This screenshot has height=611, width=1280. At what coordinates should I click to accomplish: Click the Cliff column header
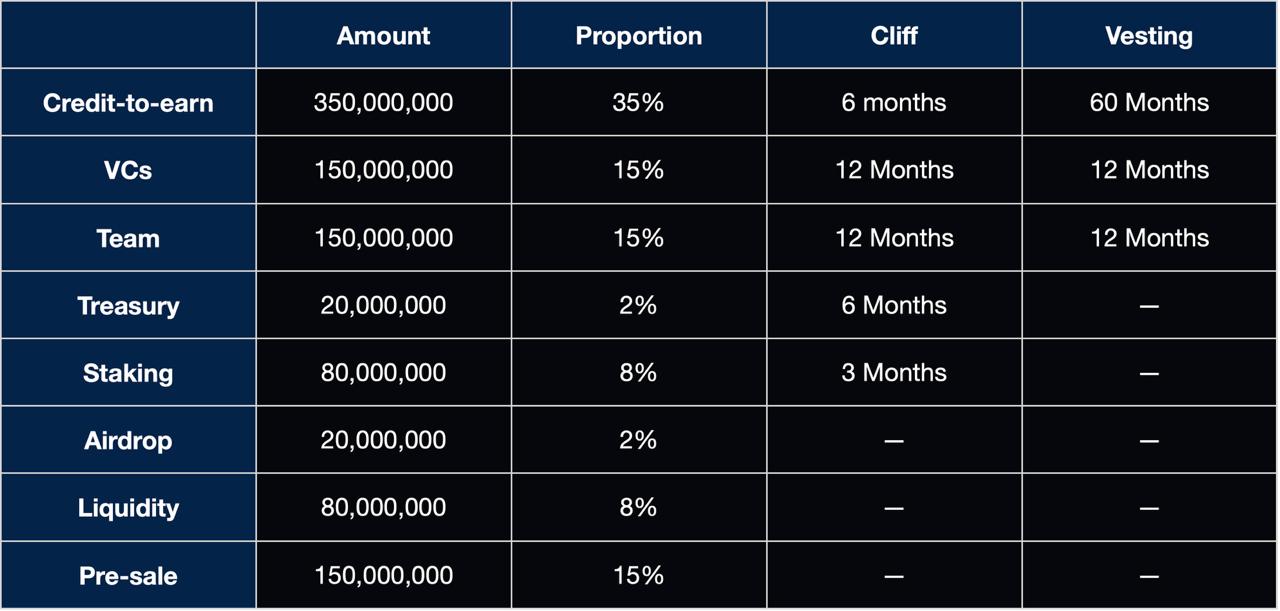tap(894, 36)
